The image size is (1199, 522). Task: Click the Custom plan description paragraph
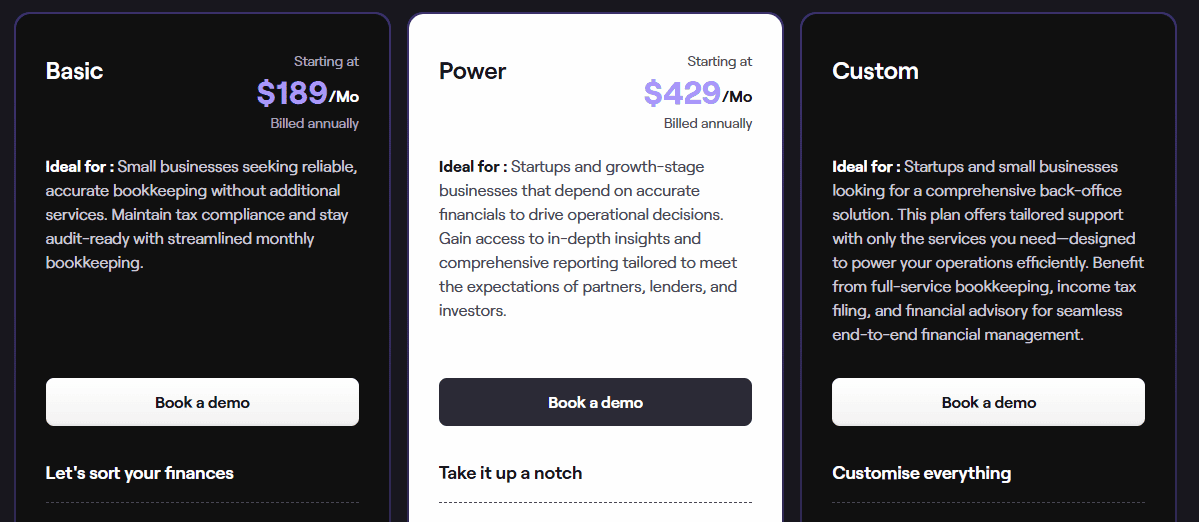pos(987,250)
